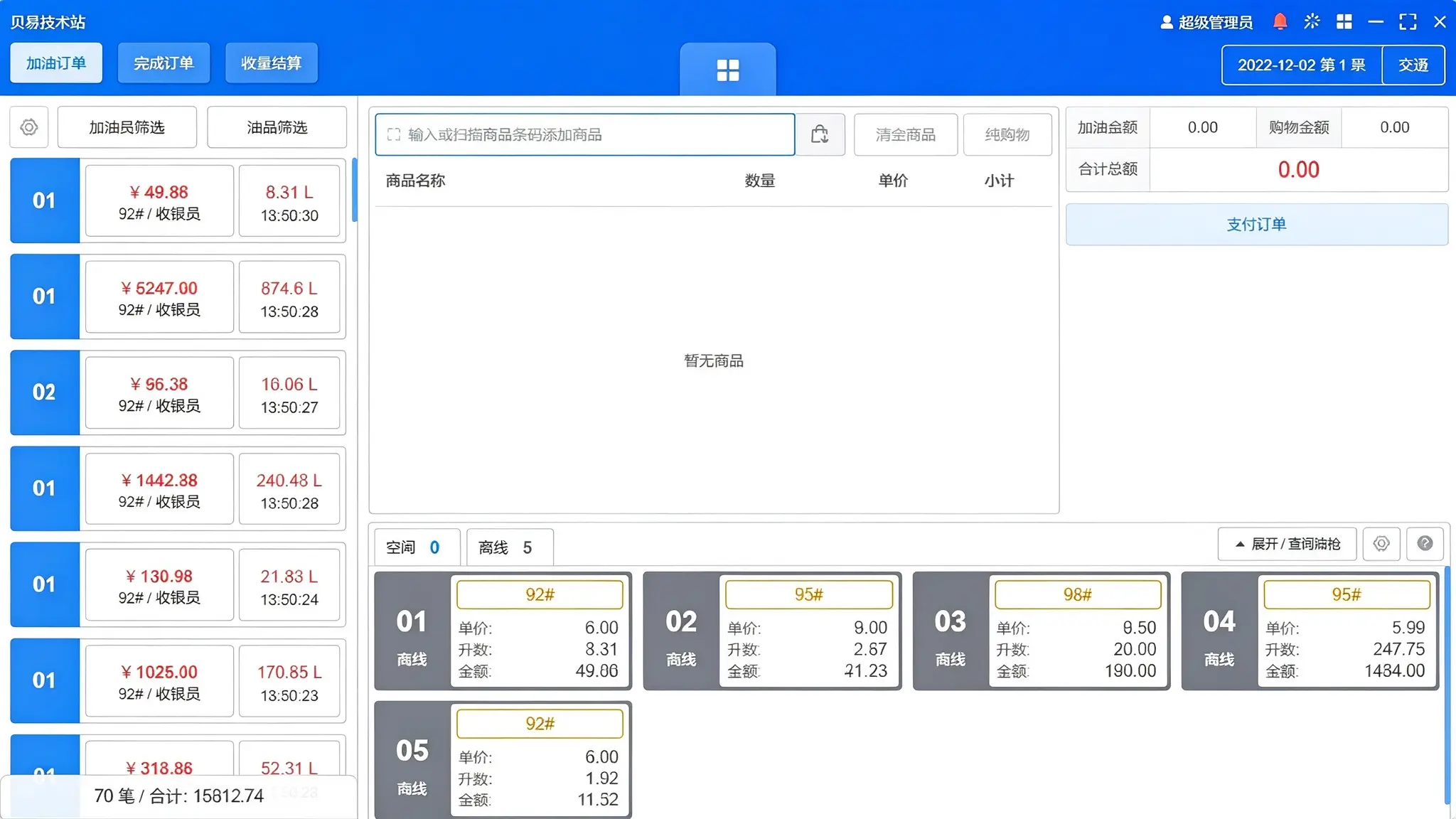1456x819 pixels.
Task: Click the 2022-12-02 第 1 班 shift button
Action: [1301, 65]
